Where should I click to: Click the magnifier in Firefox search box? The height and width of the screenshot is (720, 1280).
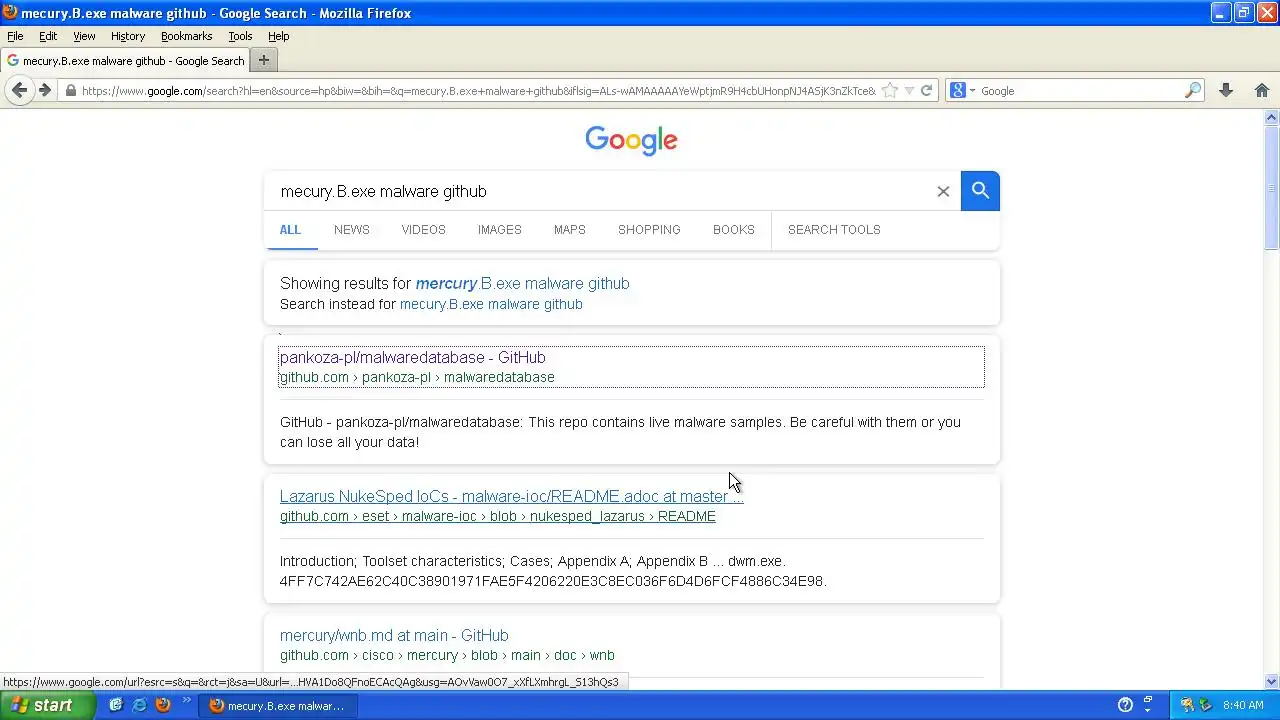(1192, 91)
